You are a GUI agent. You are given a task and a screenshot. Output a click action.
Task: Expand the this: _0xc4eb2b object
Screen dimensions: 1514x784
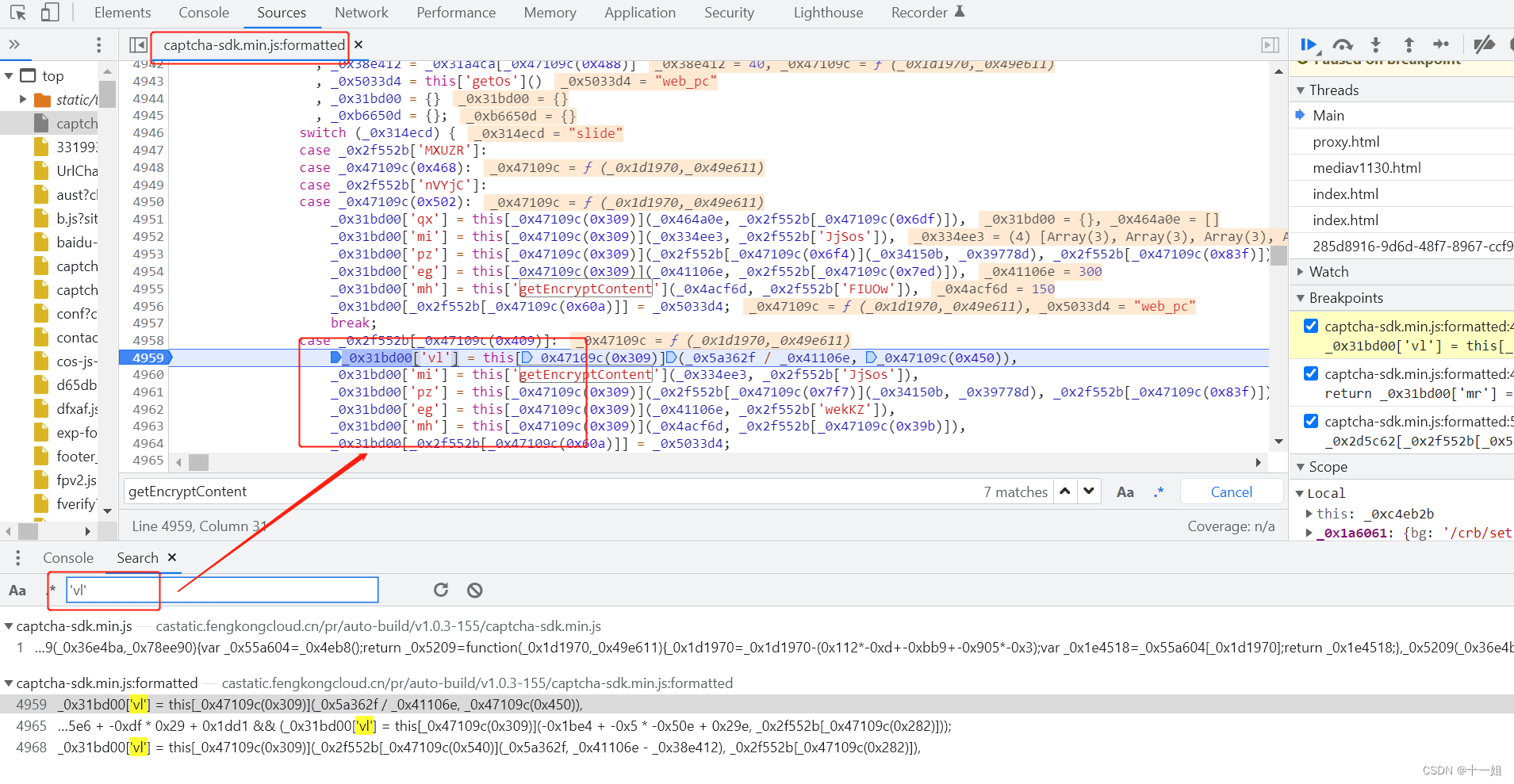pyautogui.click(x=1309, y=514)
